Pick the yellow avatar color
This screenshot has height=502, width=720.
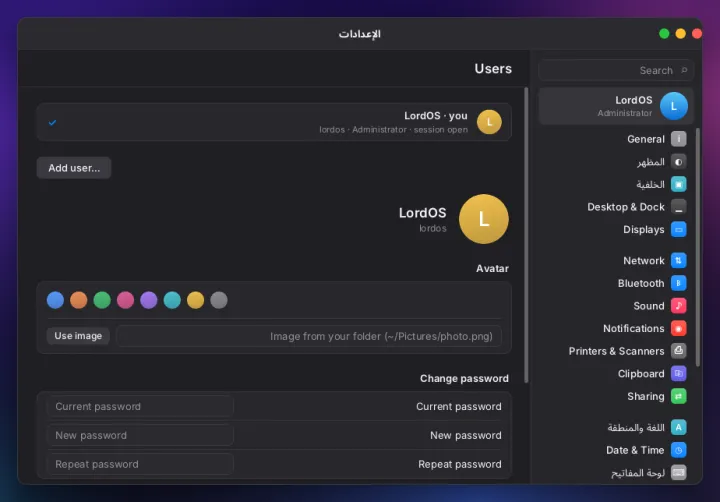click(x=196, y=300)
